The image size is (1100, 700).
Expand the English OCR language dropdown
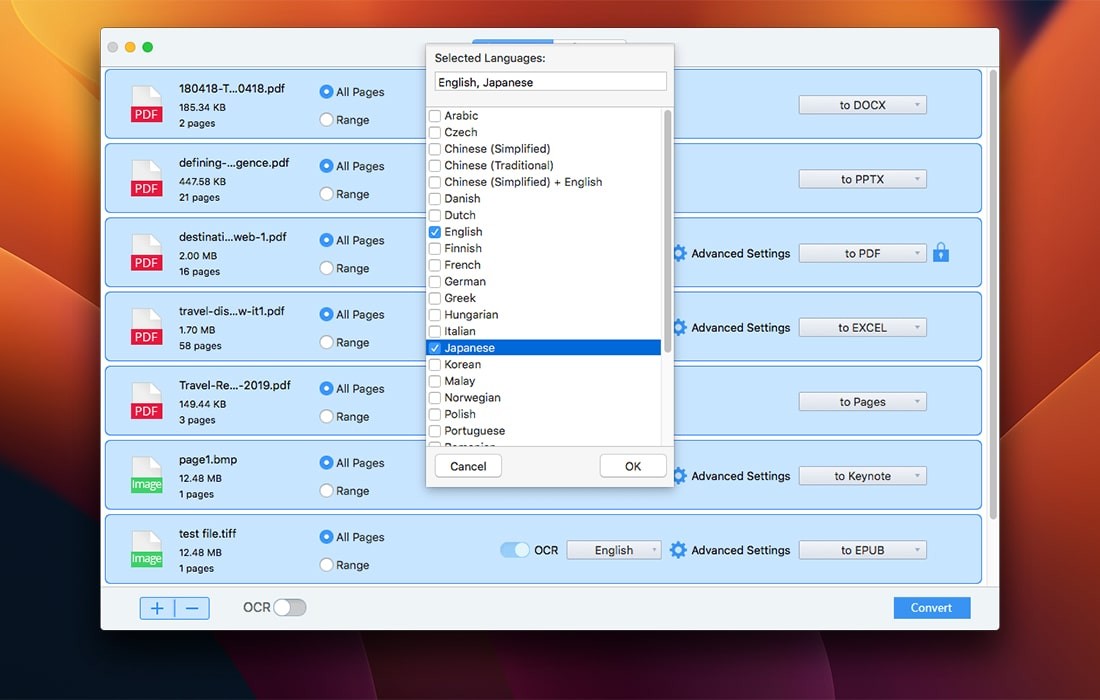613,550
